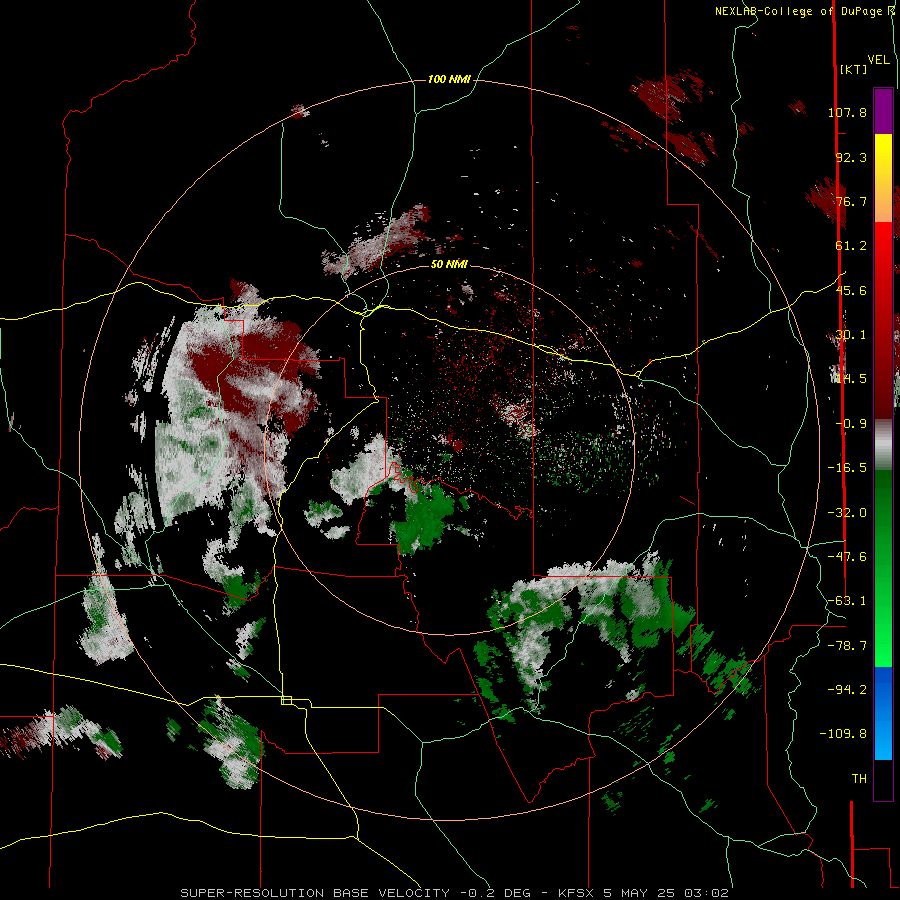Click the small yellow square highway junction marker
The height and width of the screenshot is (900, 900).
click(x=286, y=700)
